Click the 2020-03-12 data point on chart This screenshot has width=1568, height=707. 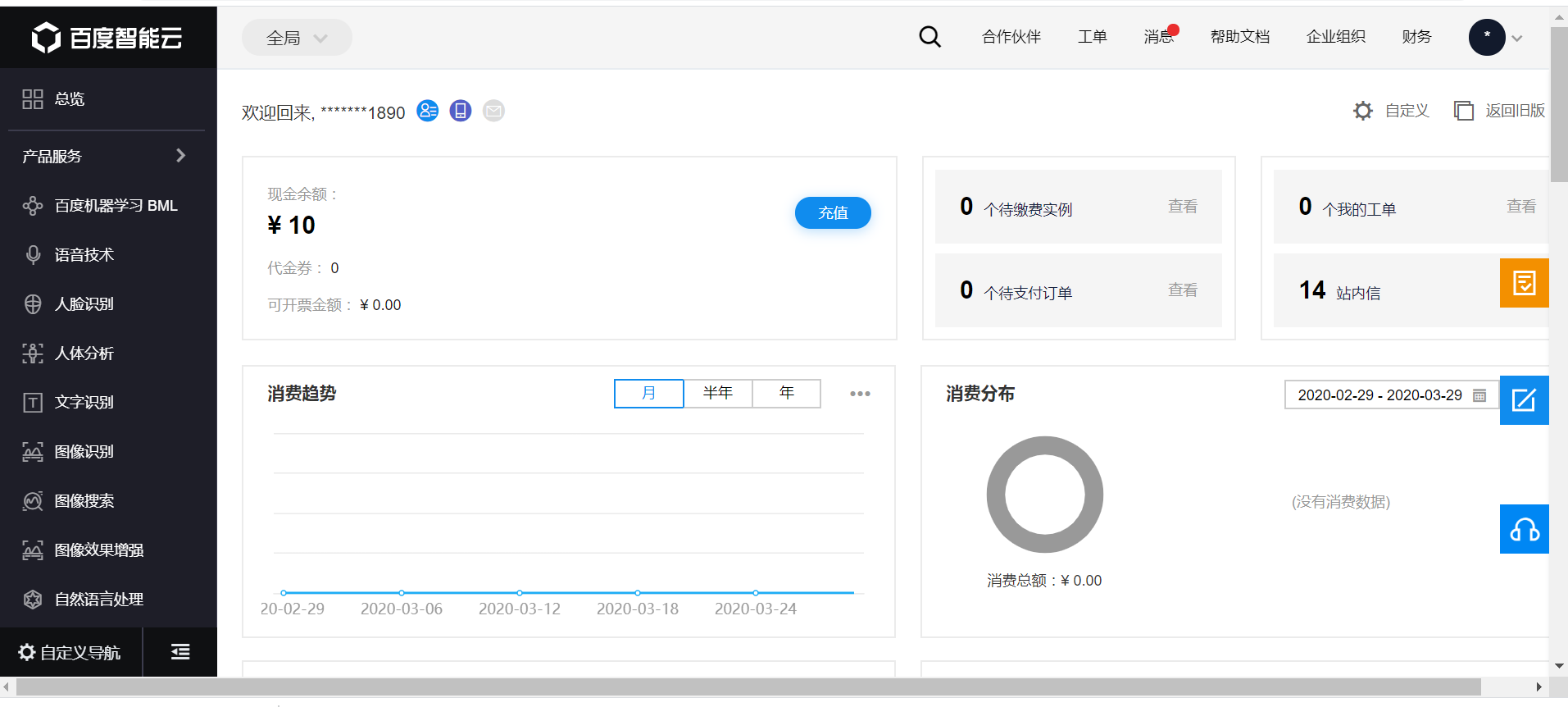pyautogui.click(x=520, y=592)
